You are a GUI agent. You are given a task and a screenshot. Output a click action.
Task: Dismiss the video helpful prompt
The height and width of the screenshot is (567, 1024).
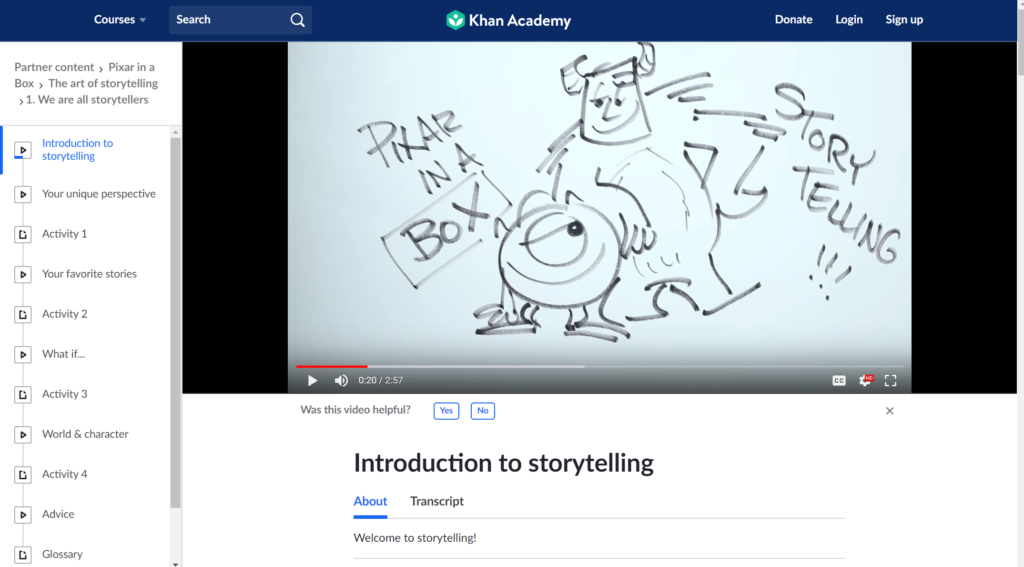point(889,411)
